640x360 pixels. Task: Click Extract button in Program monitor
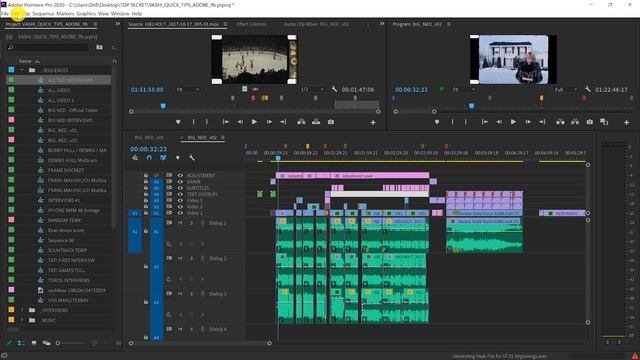[x=575, y=122]
